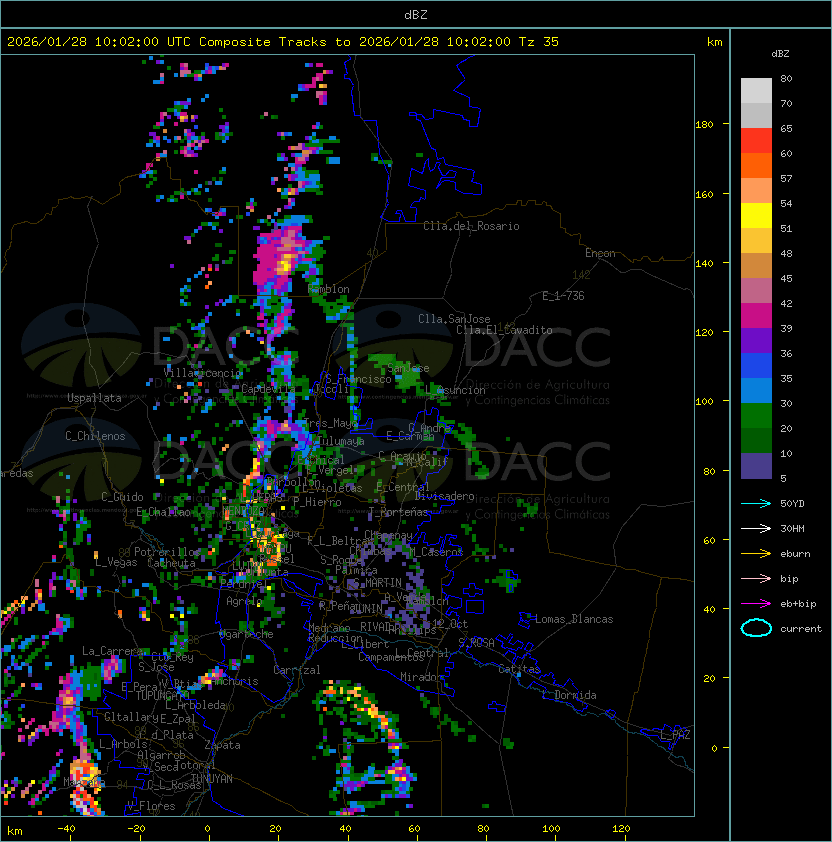Click the 'La_Carrera' map label

112,651
